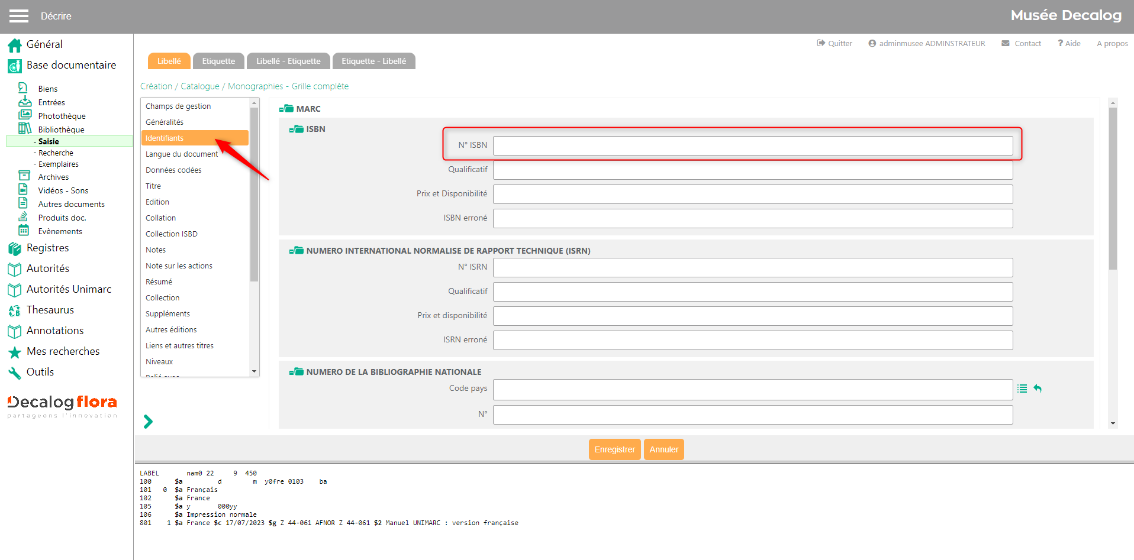Image resolution: width=1134 pixels, height=560 pixels.
Task: Open the Outils wrench menu
Action: tap(39, 372)
